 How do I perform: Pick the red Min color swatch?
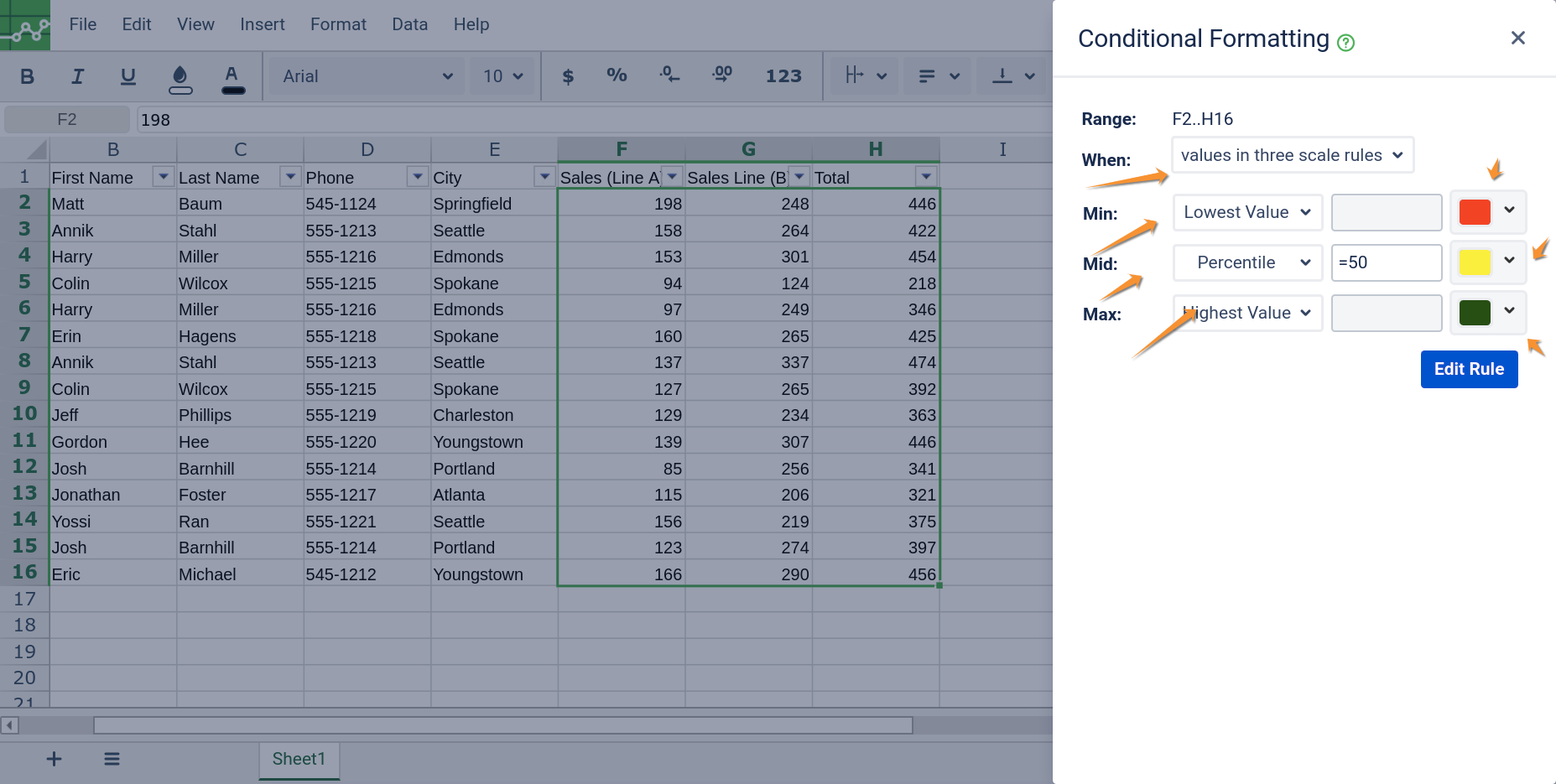coord(1474,212)
